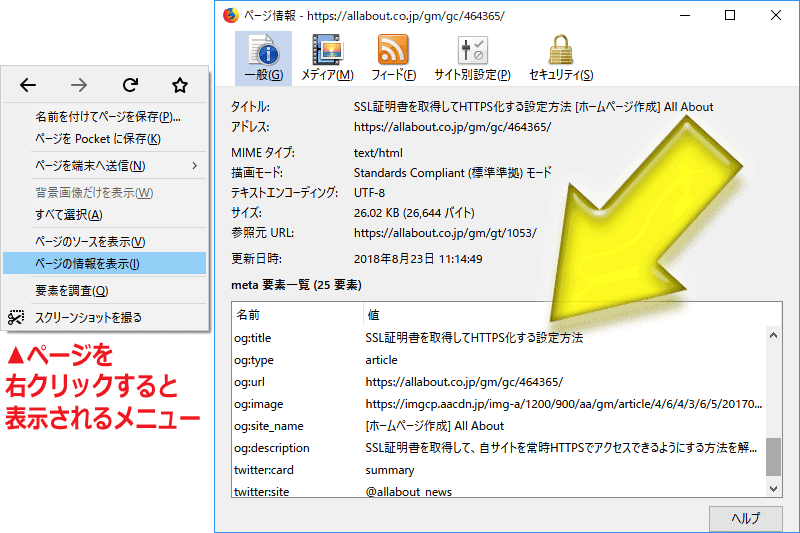Select the og:description row
800x533 pixels.
499,448
